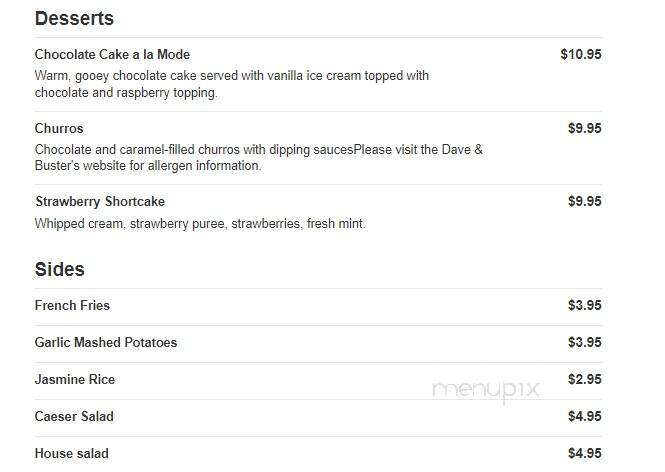Click the menupix watermark logo

486,391
